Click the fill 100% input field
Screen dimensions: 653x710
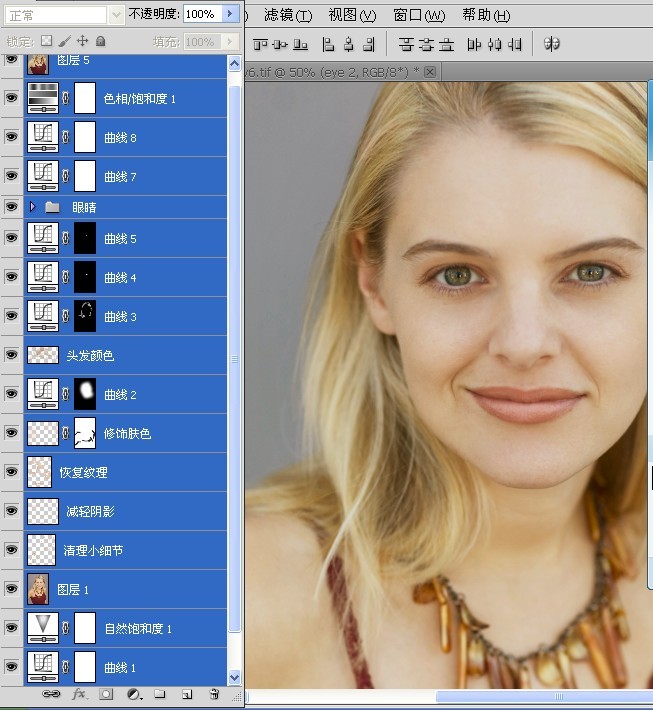click(x=202, y=42)
